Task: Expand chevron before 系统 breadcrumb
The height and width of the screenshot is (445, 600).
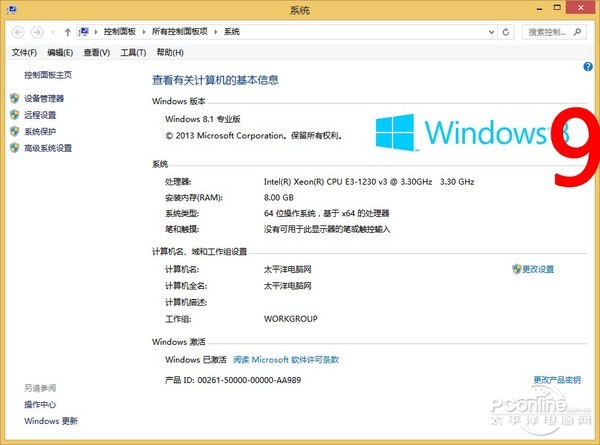Action: pyautogui.click(x=215, y=32)
